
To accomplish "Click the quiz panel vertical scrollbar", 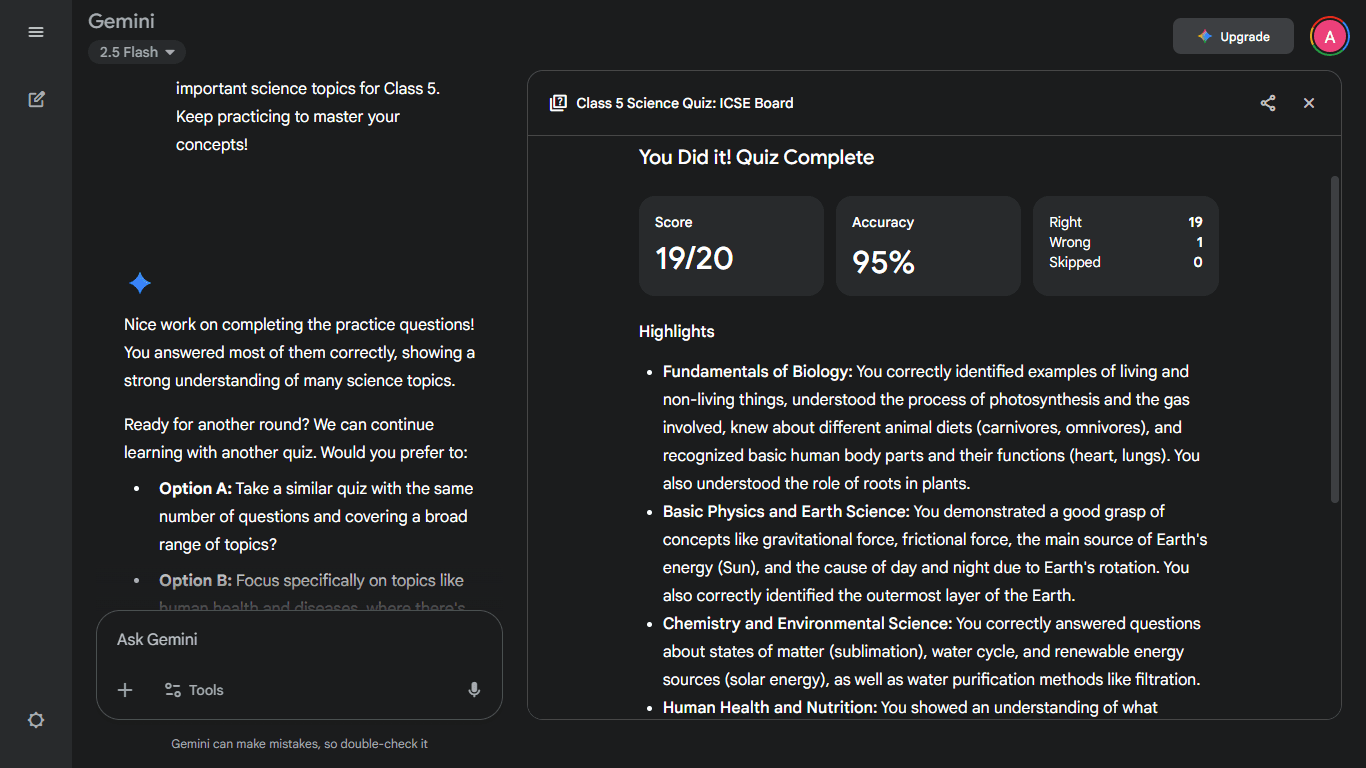I will pos(1335,340).
